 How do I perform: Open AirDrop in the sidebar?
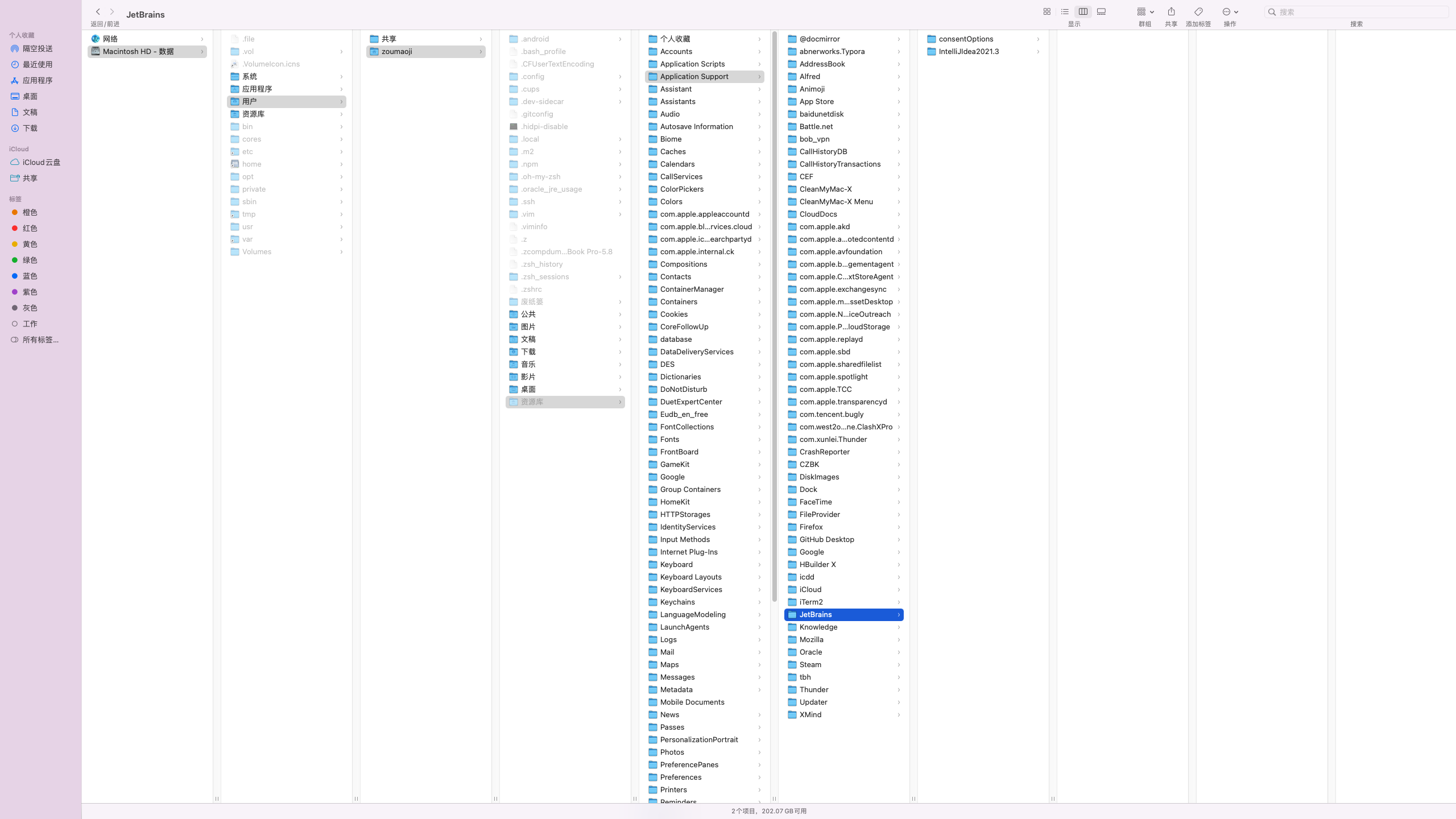click(x=38, y=48)
